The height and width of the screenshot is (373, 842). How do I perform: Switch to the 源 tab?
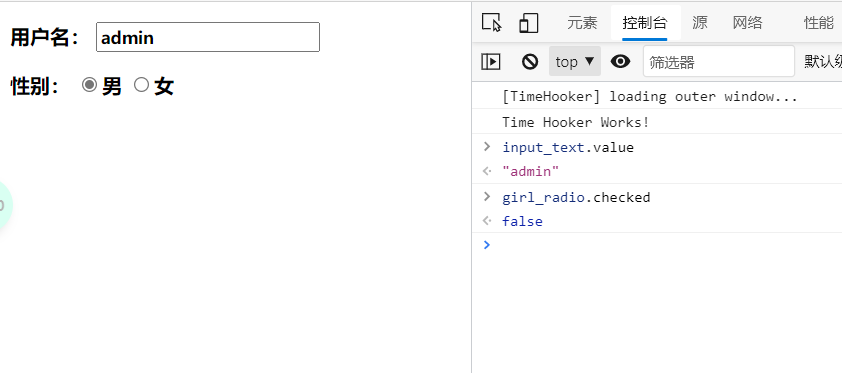[699, 23]
